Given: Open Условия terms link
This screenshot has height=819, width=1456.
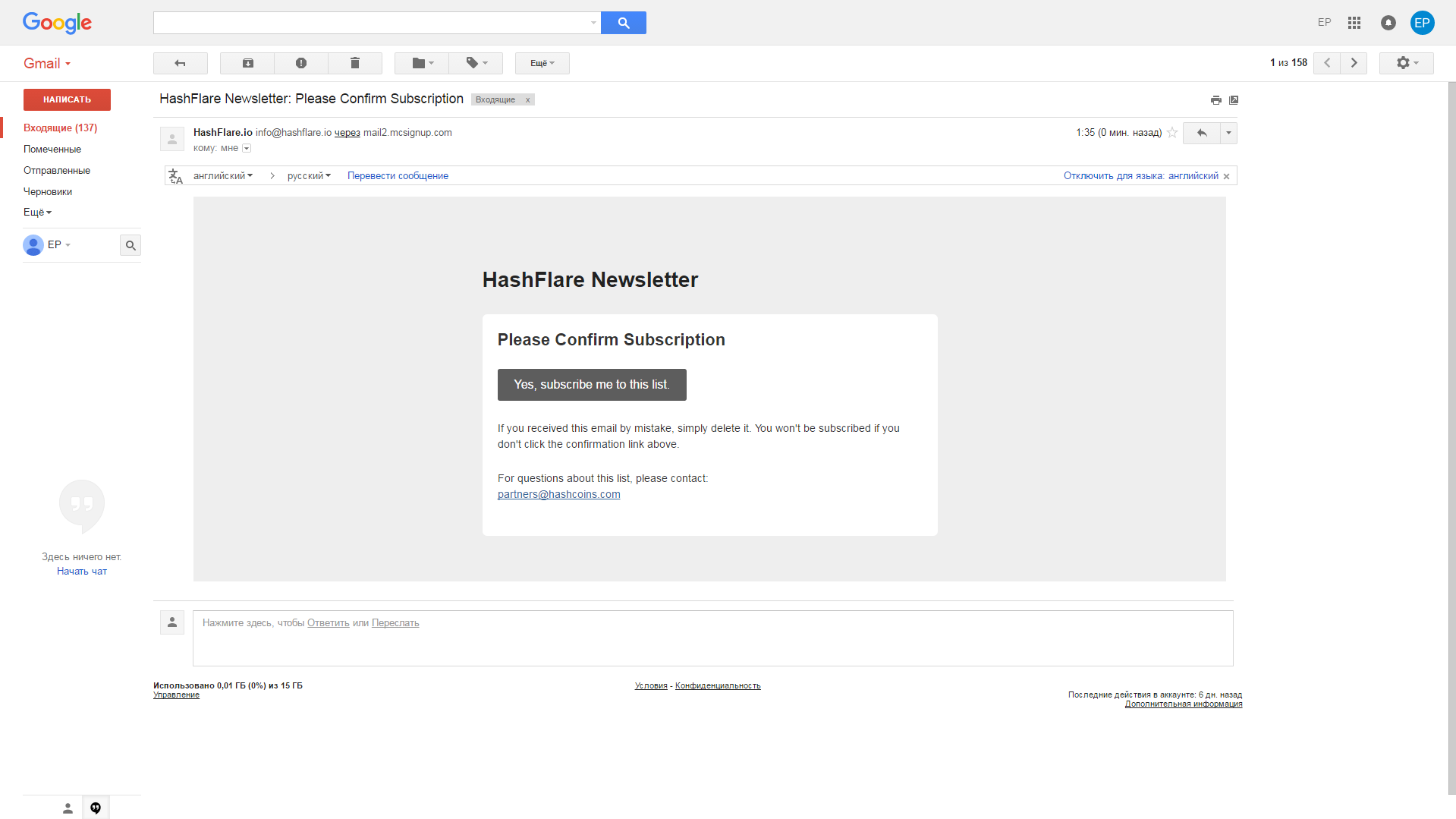Looking at the screenshot, I should tap(651, 685).
